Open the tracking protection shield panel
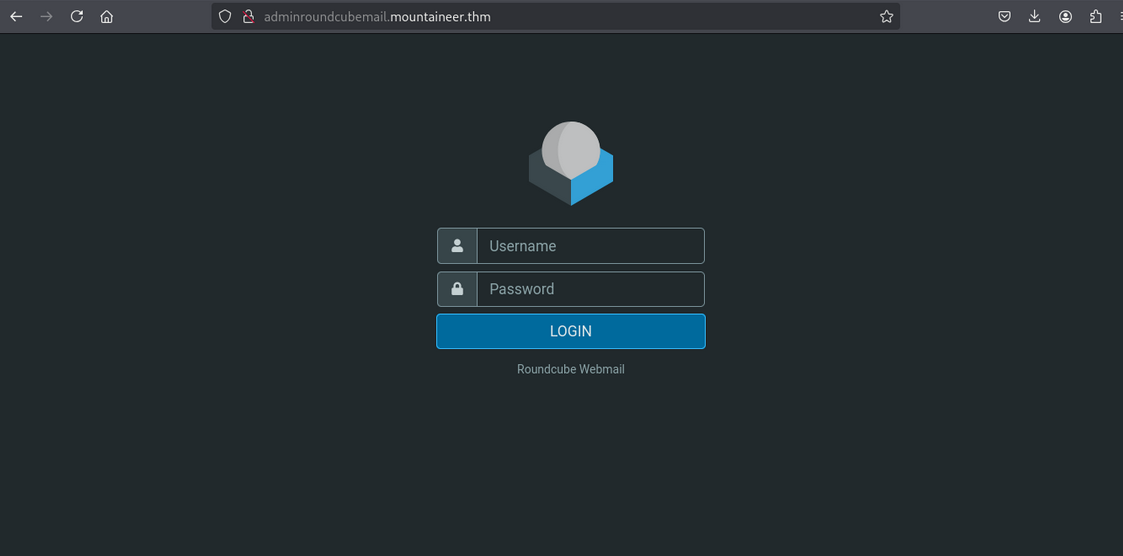Screen dimensions: 1123x556 [x=225, y=16]
